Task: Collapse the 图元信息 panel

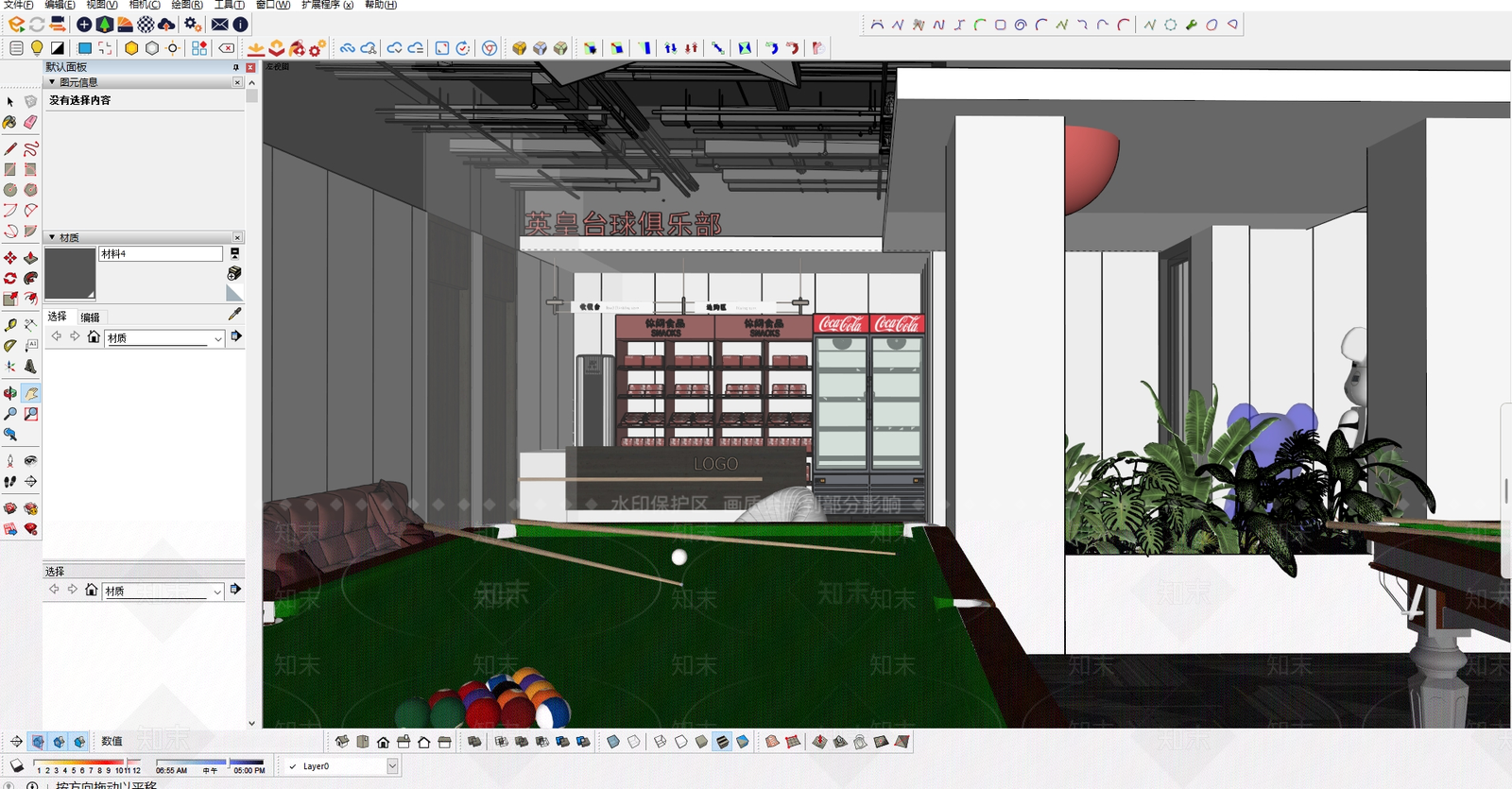Action: (x=52, y=82)
